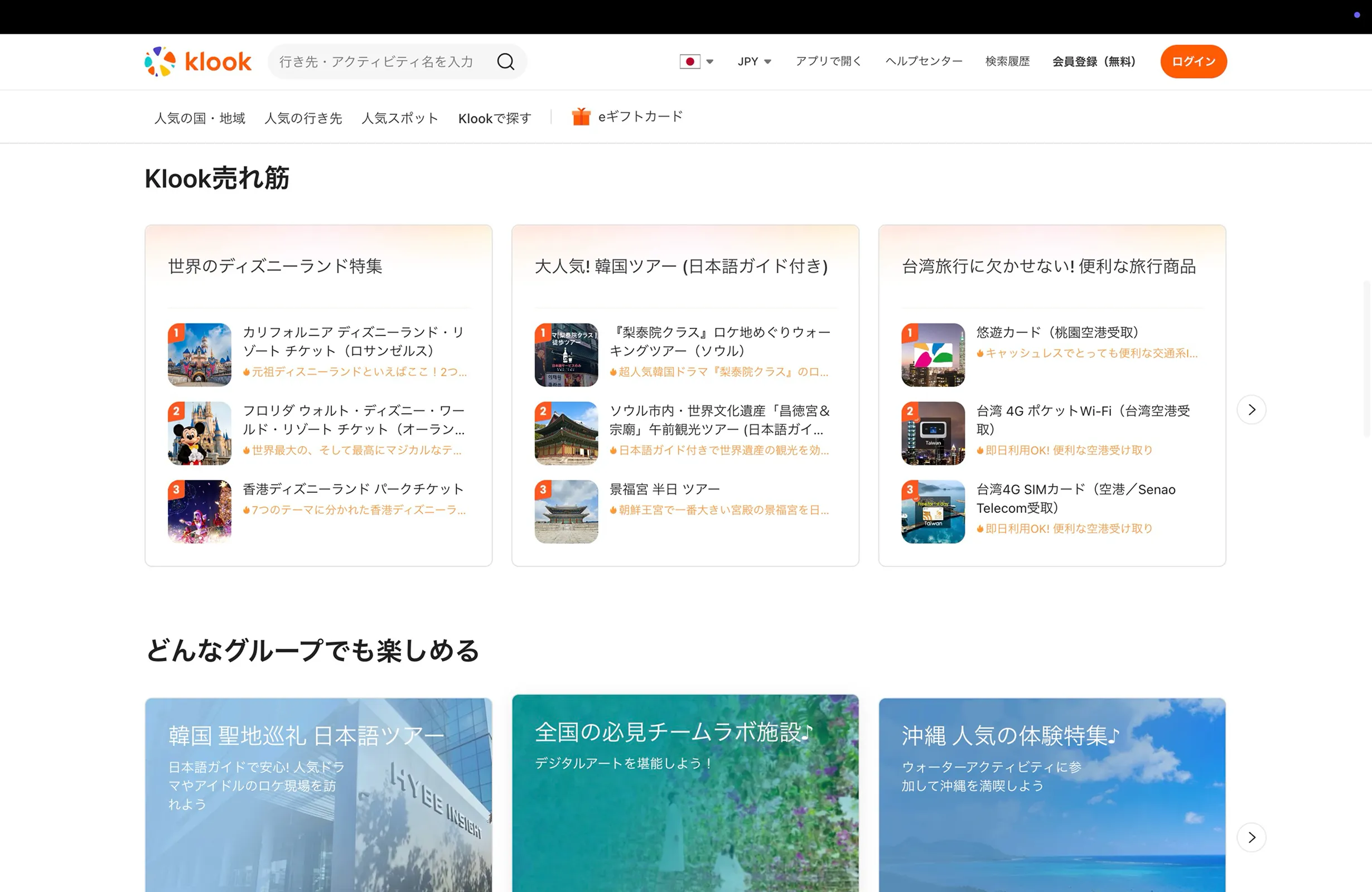Click the search magnifier icon
This screenshot has width=1372, height=892.
505,62
